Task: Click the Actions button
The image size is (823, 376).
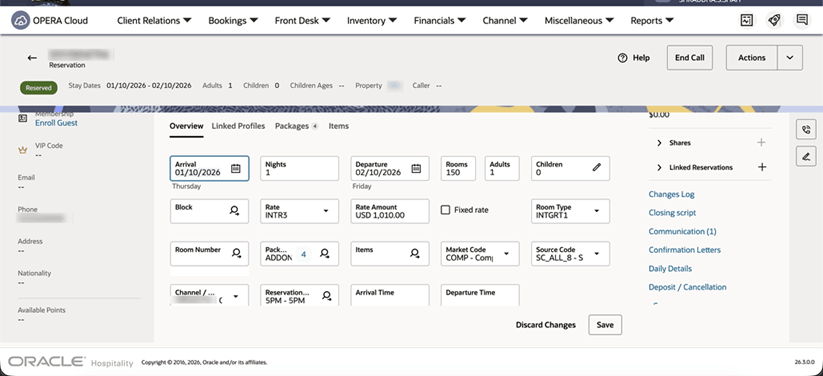Action: pyautogui.click(x=752, y=58)
